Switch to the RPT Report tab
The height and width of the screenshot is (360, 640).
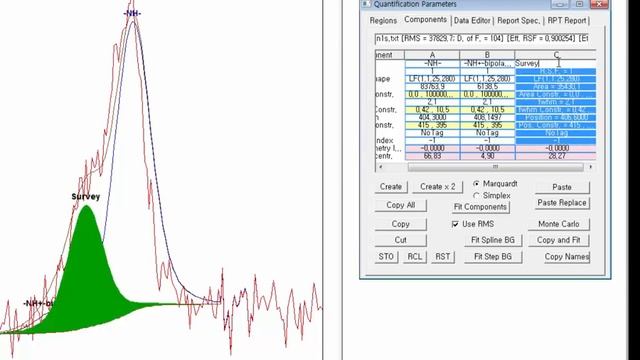point(567,20)
